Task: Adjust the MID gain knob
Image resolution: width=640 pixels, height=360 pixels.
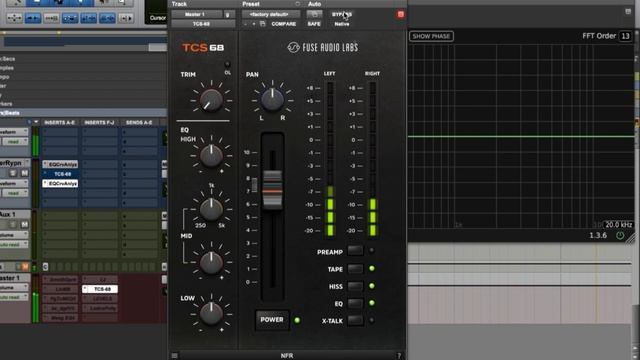Action: [211, 262]
